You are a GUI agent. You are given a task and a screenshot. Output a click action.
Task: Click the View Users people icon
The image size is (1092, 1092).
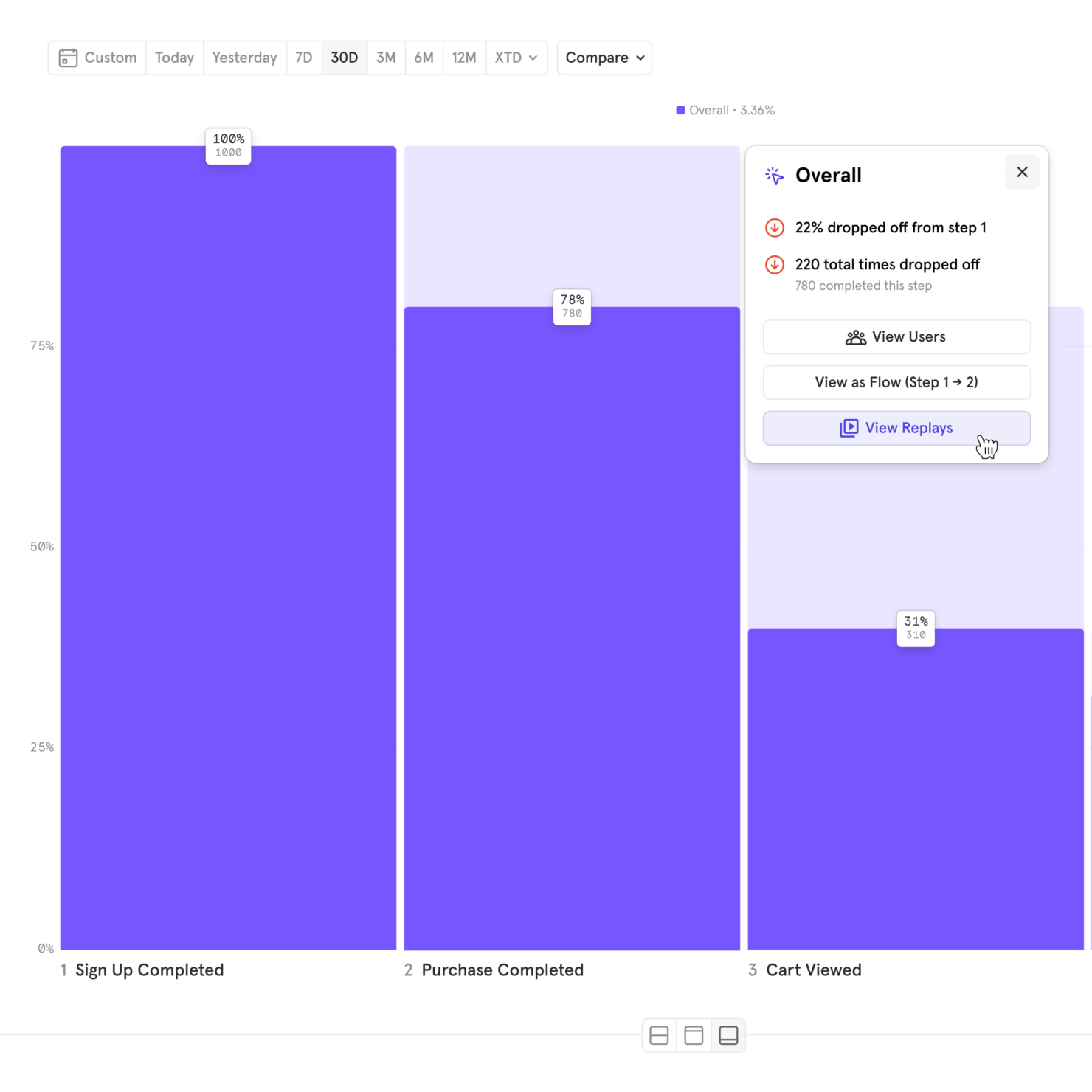tap(855, 337)
